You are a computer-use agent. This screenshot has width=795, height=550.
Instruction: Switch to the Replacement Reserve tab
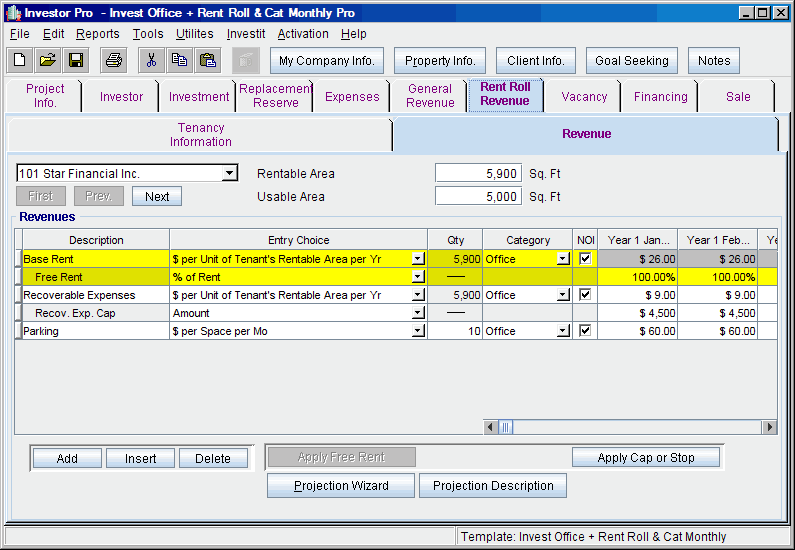pyautogui.click(x=275, y=96)
